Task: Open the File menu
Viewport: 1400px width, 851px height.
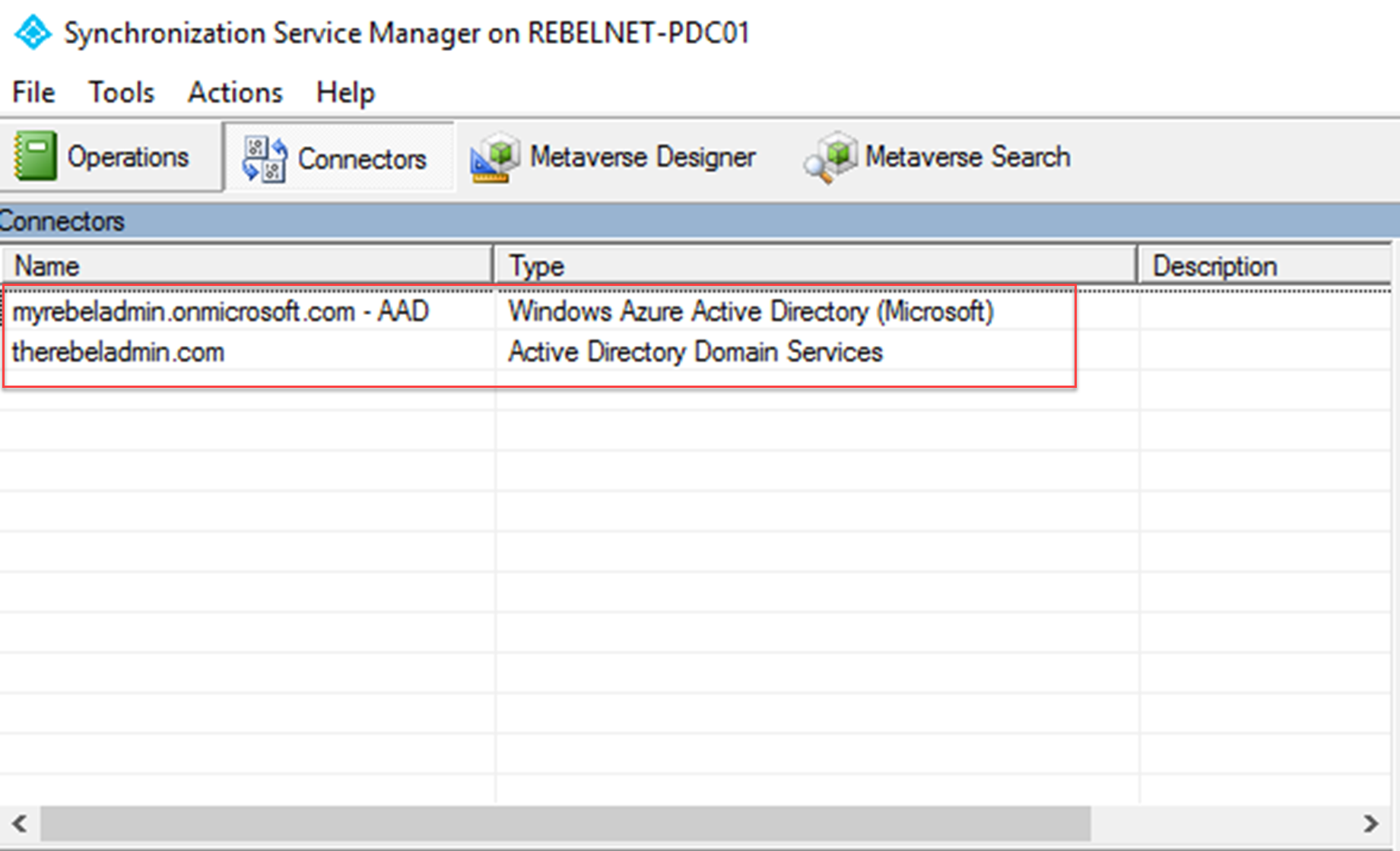Action: [x=33, y=93]
